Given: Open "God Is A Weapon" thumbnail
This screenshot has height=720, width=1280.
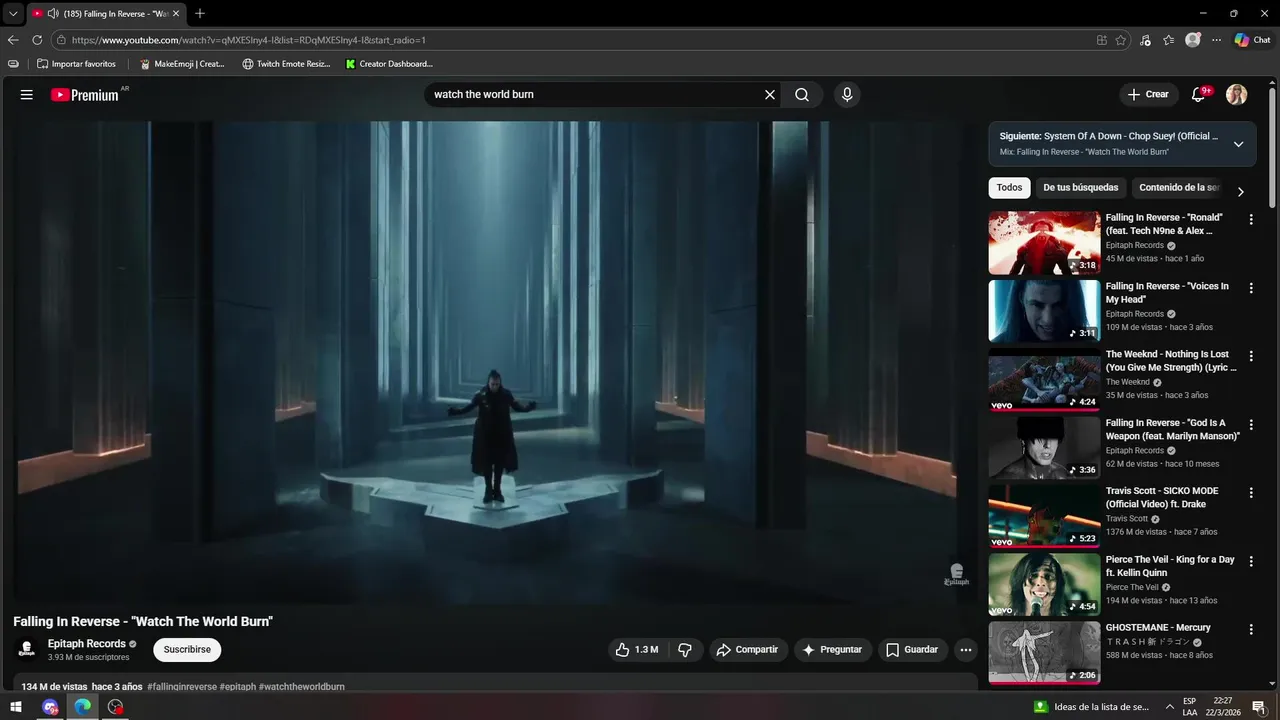Looking at the screenshot, I should tap(1044, 448).
